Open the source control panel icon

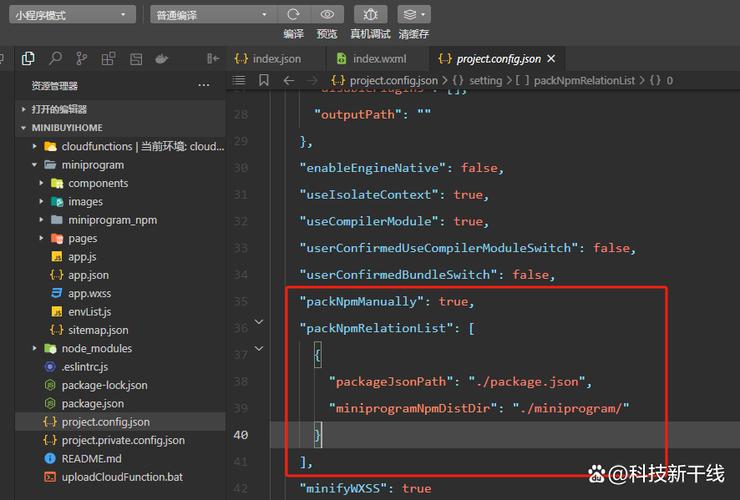point(82,59)
